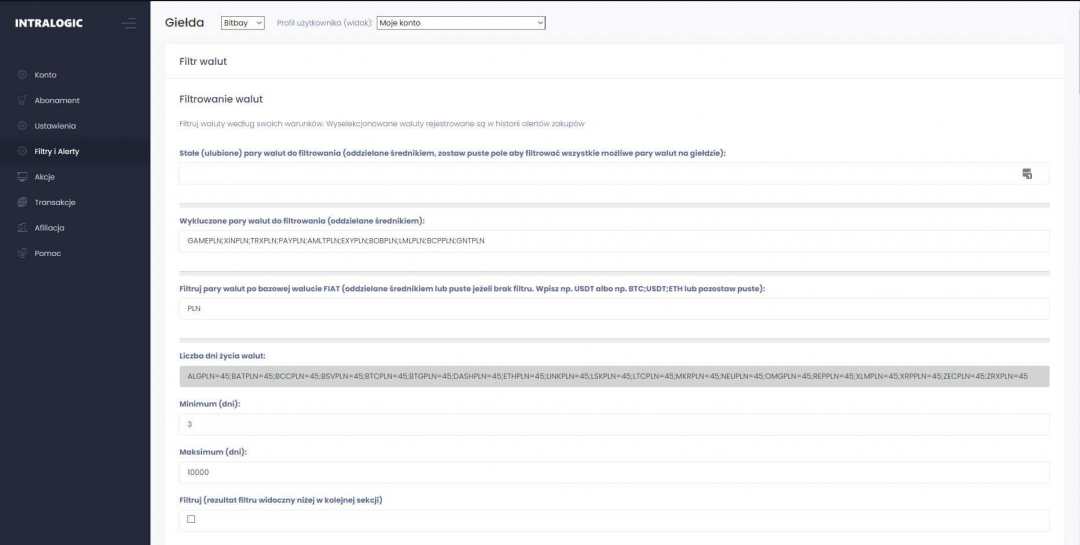Click the Minimum (dni) input field
The height and width of the screenshot is (545, 1080).
pyautogui.click(x=614, y=425)
